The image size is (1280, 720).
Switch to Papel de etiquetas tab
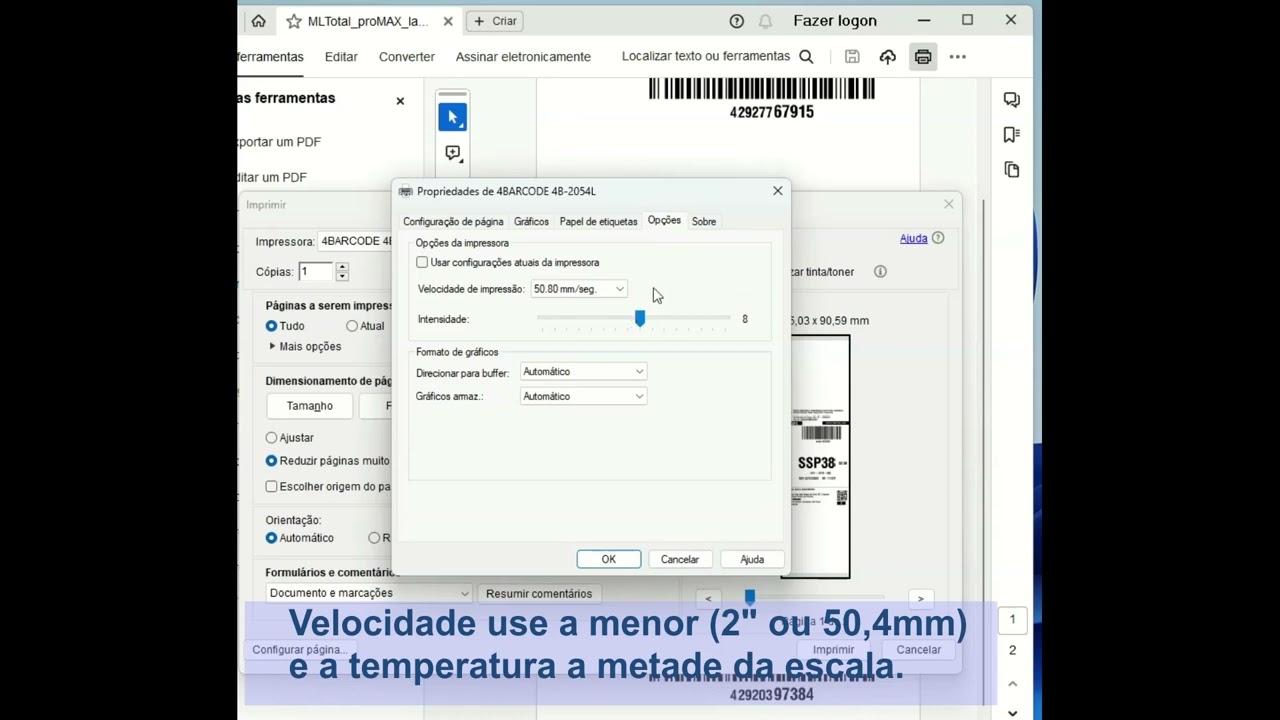pyautogui.click(x=598, y=222)
